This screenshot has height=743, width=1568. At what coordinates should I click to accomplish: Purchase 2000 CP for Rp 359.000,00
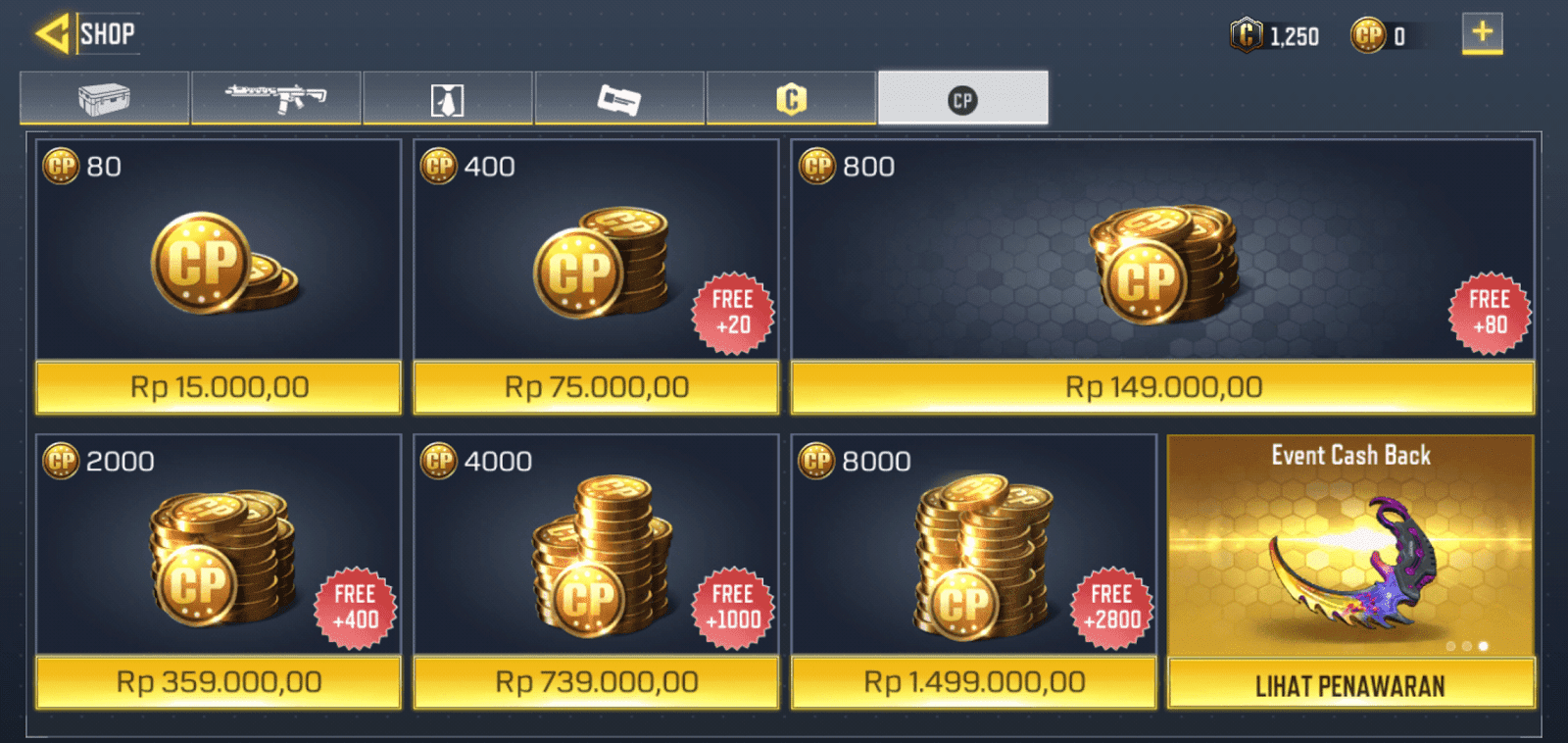pyautogui.click(x=219, y=682)
